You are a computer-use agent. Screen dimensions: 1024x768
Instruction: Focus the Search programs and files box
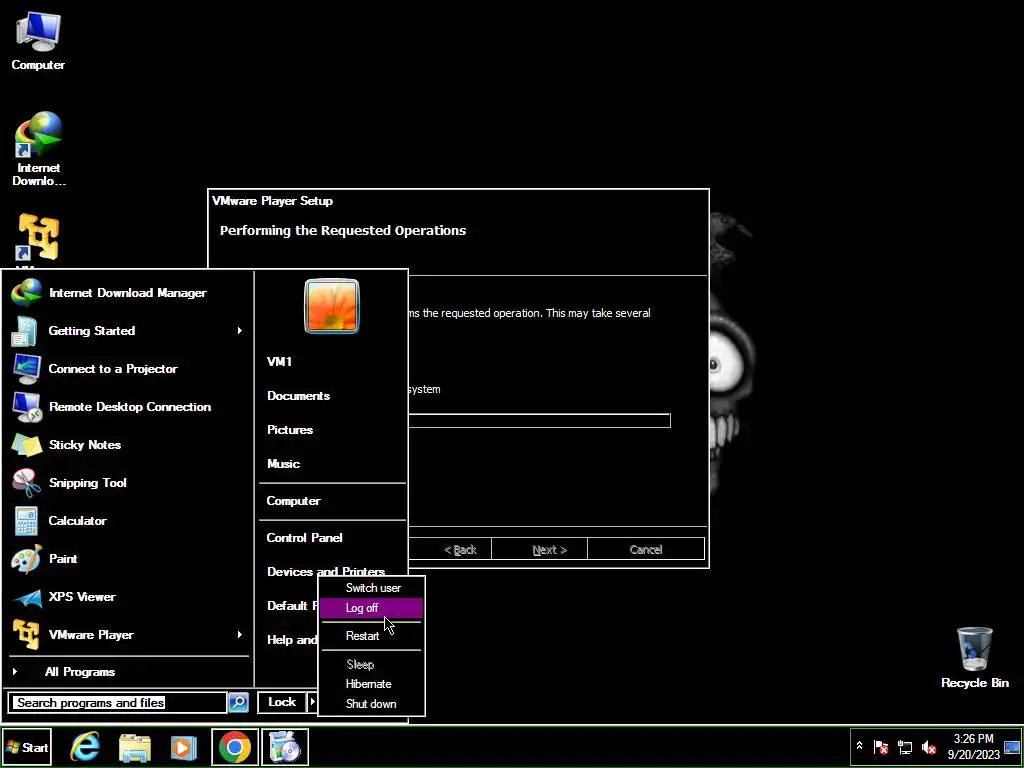[x=118, y=703]
